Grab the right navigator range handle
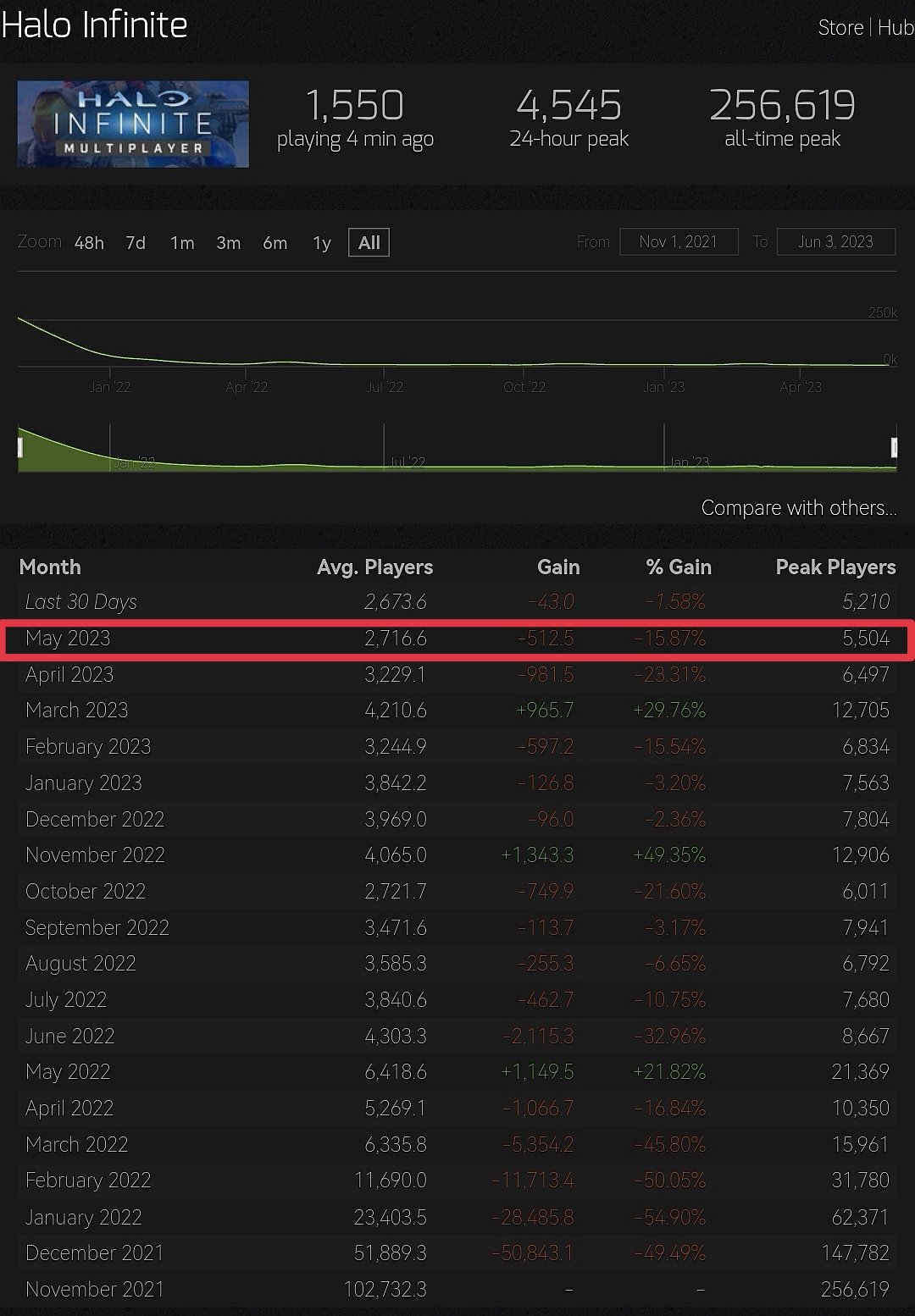 [894, 448]
